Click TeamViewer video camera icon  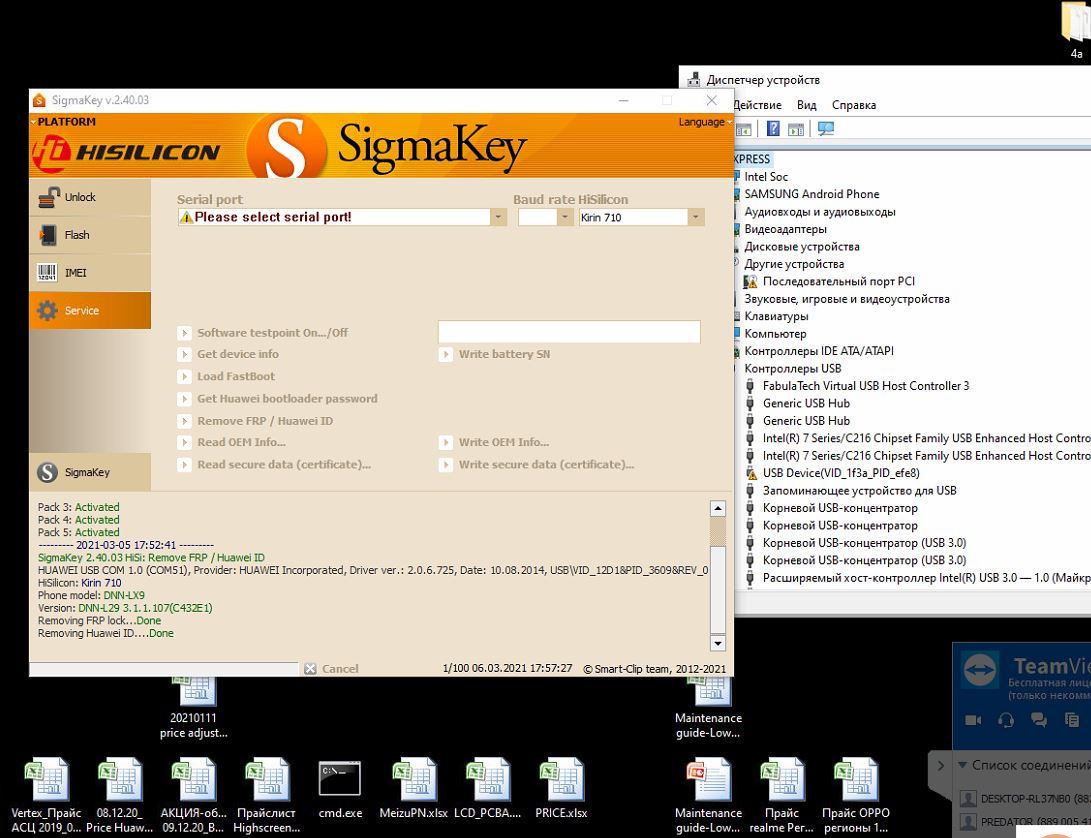tap(973, 720)
